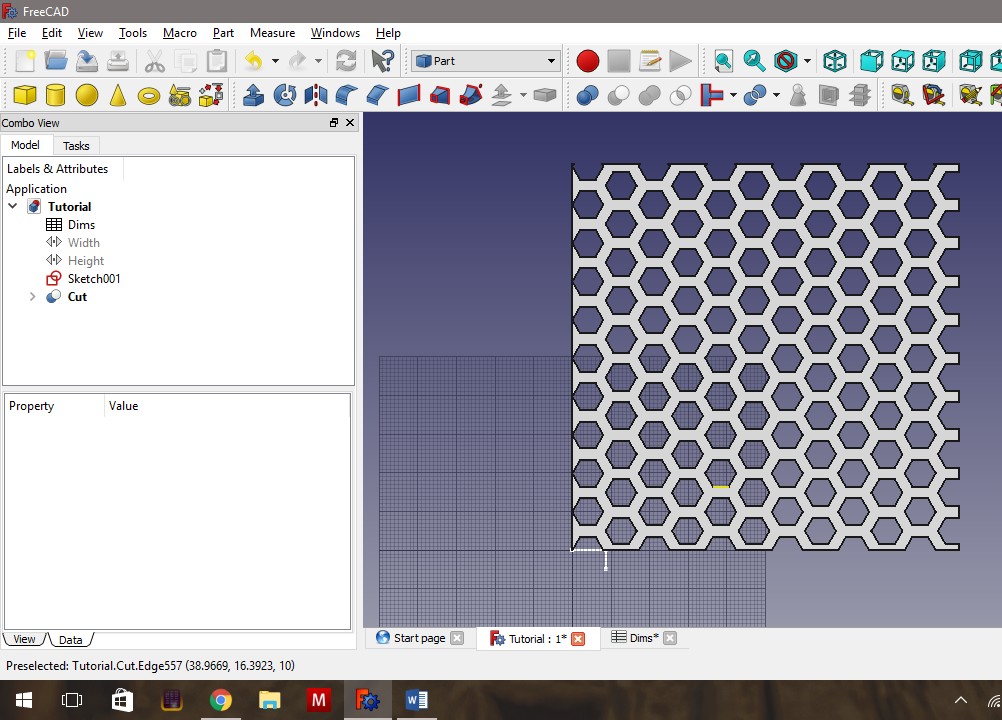
Task: Insert a cylinder primitive
Action: 56,95
